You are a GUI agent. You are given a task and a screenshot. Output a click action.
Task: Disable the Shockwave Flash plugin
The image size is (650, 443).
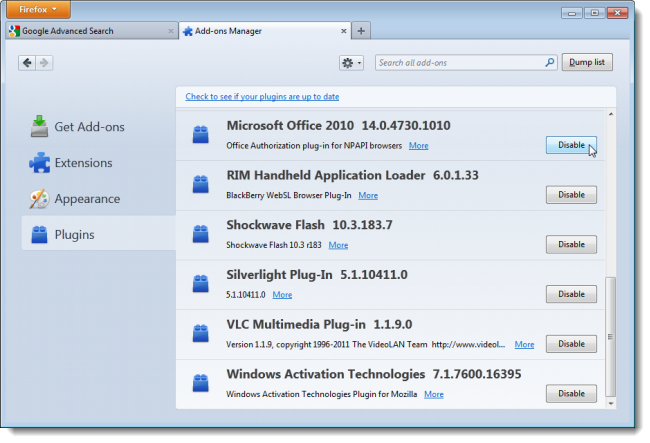[x=571, y=244]
